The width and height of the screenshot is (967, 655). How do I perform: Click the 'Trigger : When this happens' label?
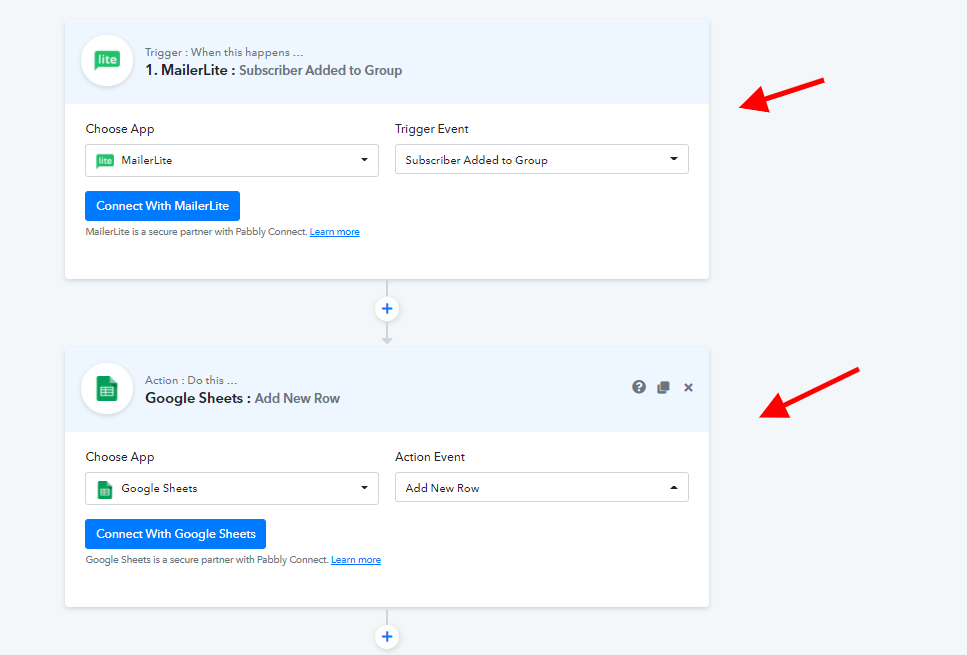click(223, 52)
